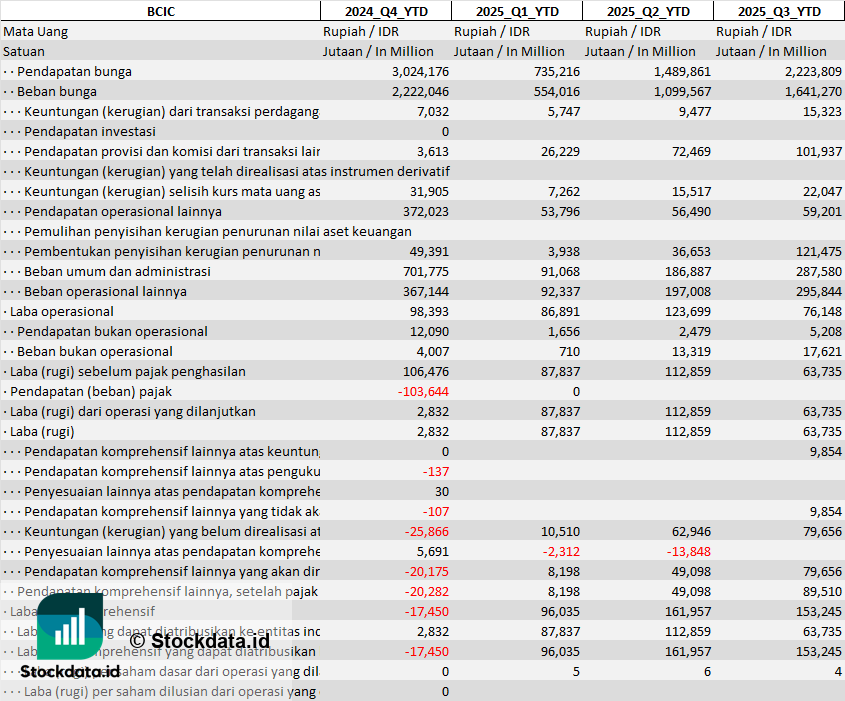Select the red value -25,866
Screen dimensions: 845x701
(x=426, y=531)
